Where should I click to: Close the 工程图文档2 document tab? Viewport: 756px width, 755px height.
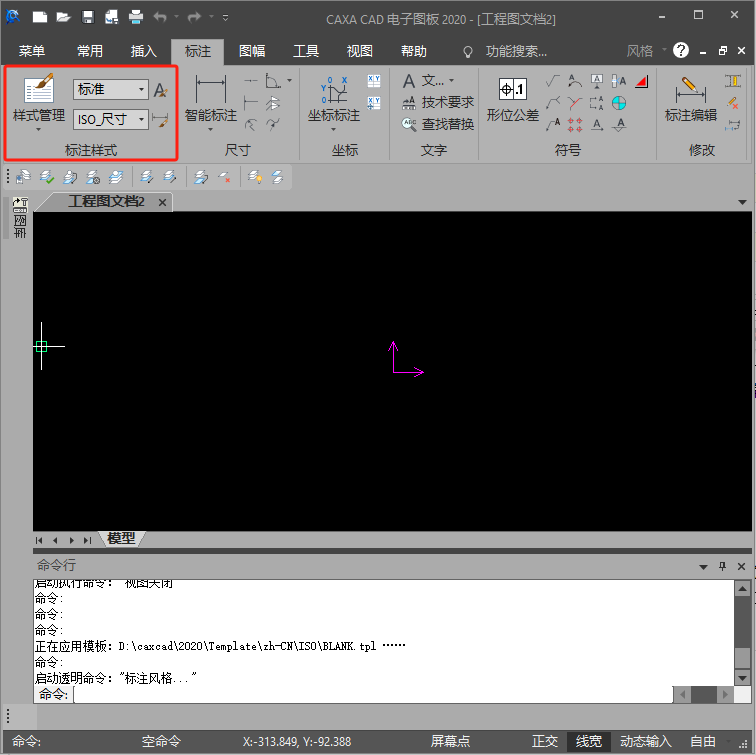[162, 202]
